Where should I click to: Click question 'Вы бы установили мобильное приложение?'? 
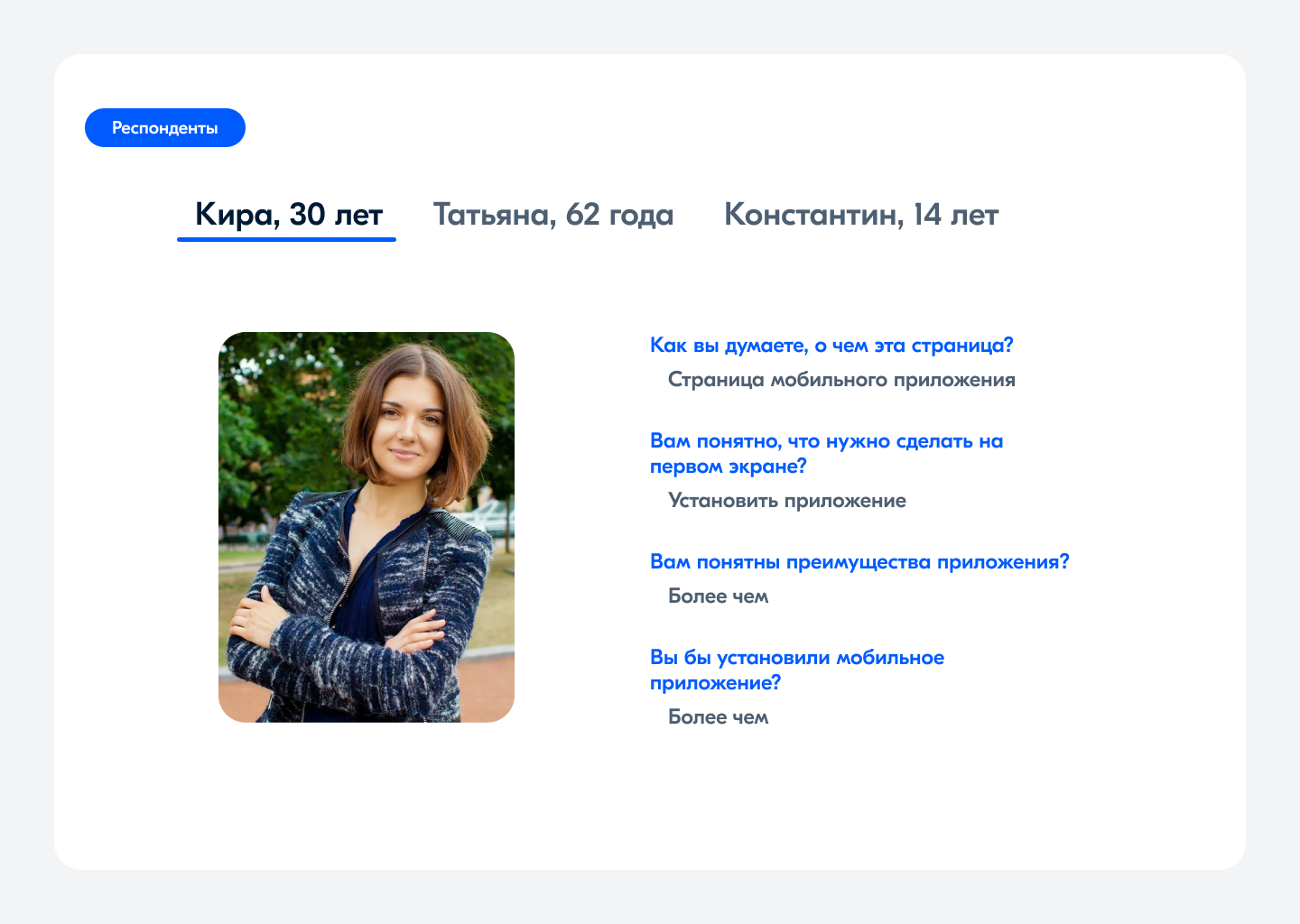[796, 658]
